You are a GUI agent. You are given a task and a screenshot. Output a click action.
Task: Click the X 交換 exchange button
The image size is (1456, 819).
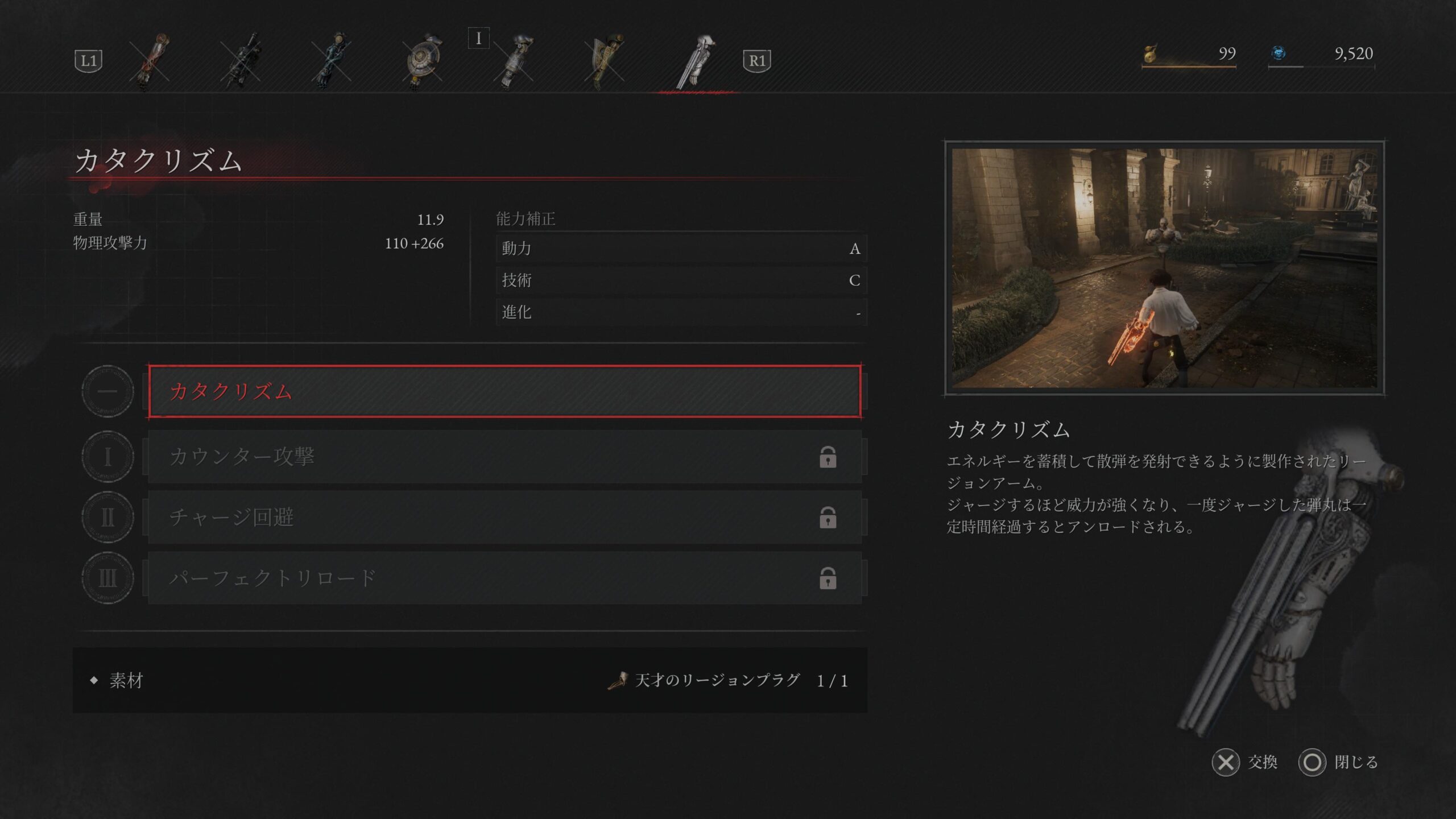[1244, 762]
